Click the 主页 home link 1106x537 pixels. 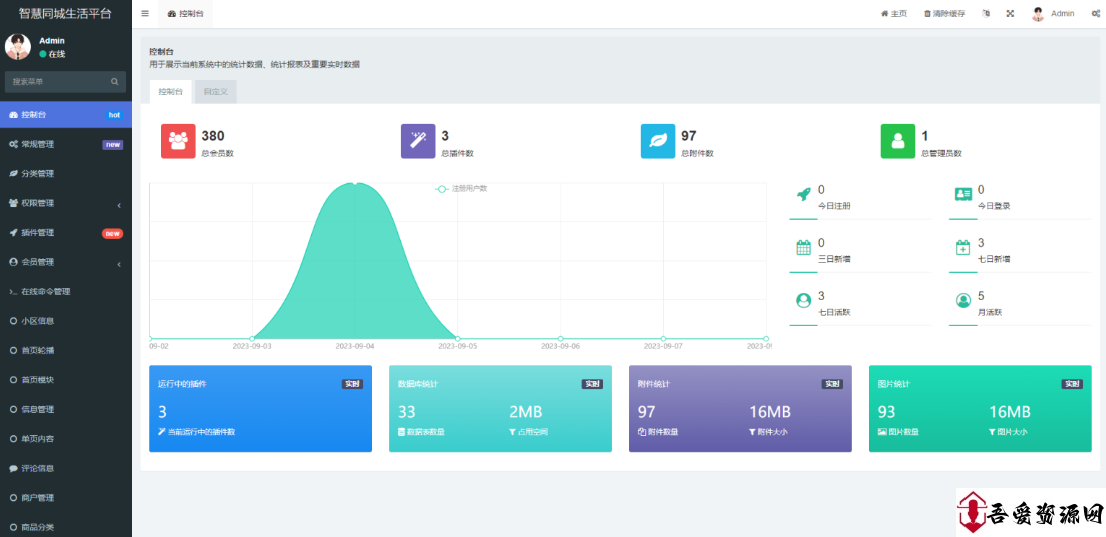[893, 14]
